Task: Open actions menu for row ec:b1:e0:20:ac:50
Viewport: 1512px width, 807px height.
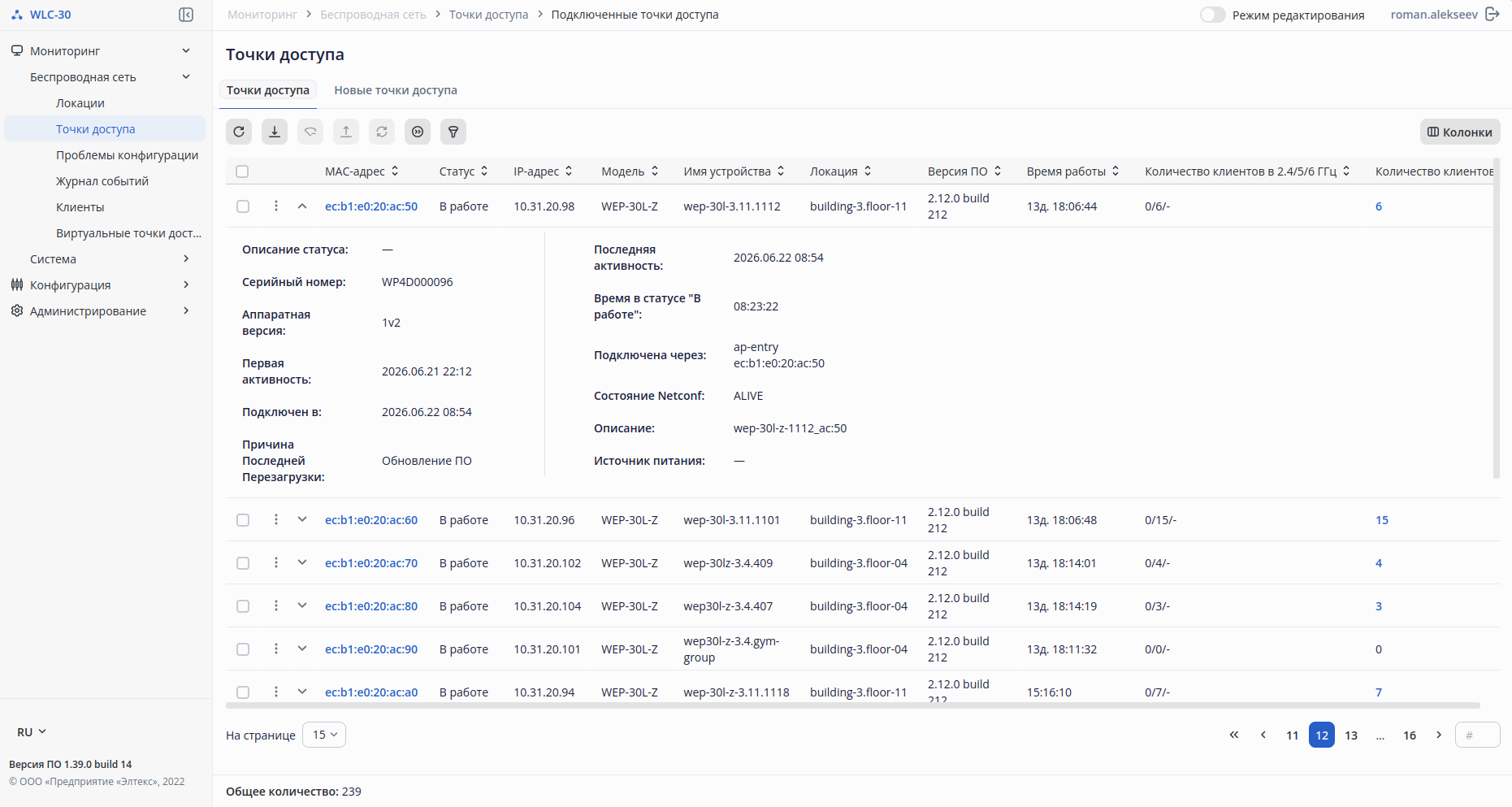Action: click(276, 206)
